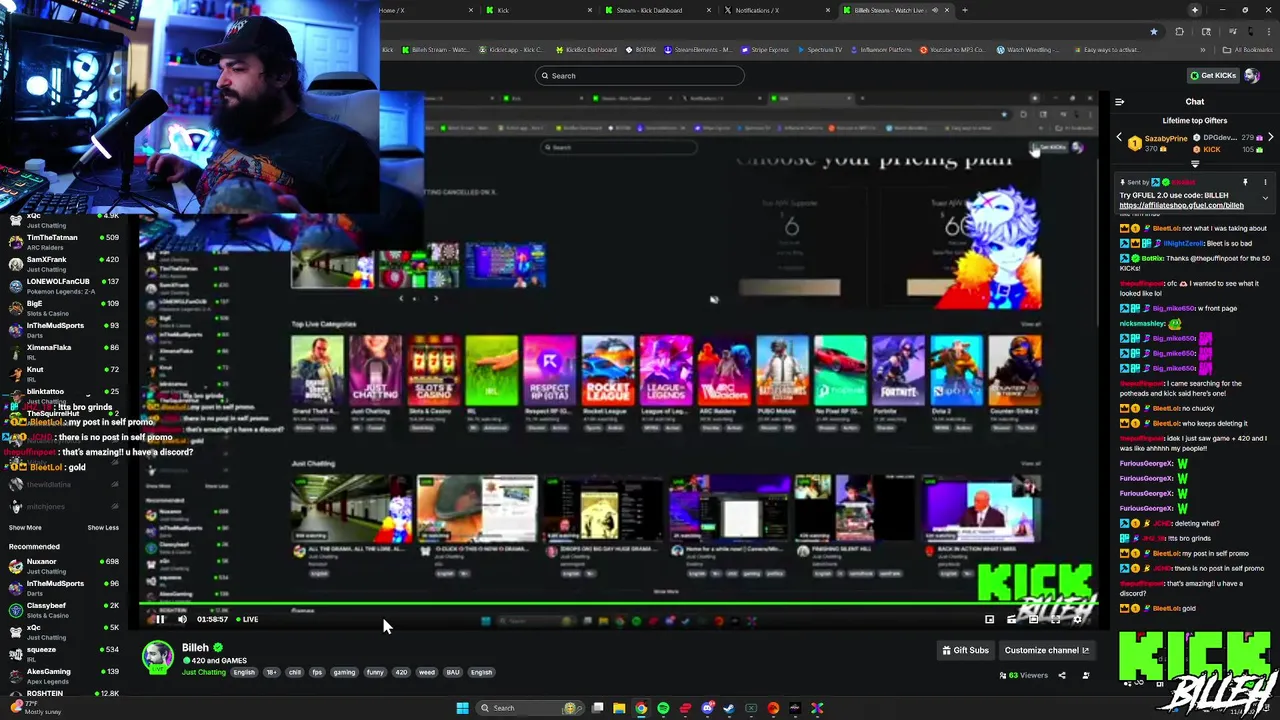
Task: Open the Stripe Express bookmark
Action: [x=765, y=49]
